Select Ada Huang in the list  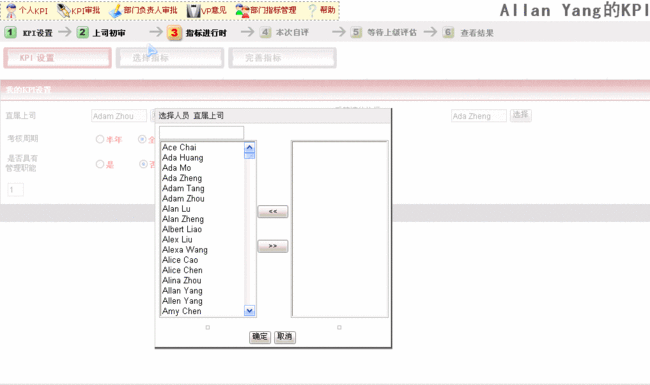point(182,157)
